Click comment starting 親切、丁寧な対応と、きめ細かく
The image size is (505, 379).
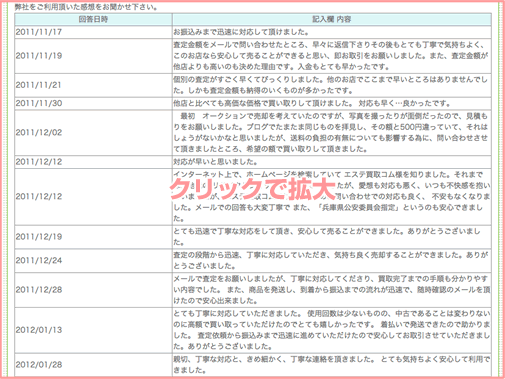click(x=332, y=365)
